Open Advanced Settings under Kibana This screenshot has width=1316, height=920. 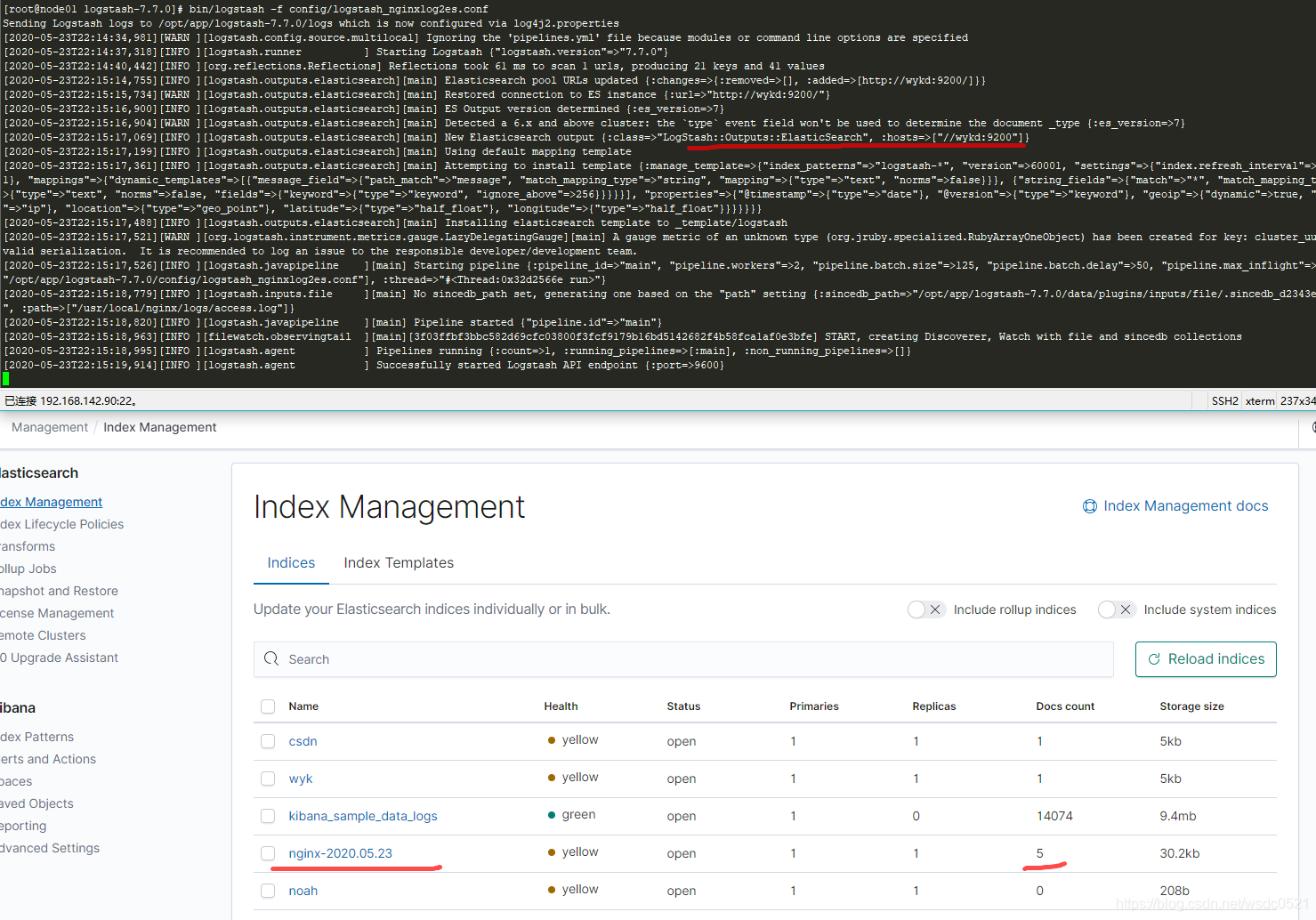pyautogui.click(x=50, y=848)
